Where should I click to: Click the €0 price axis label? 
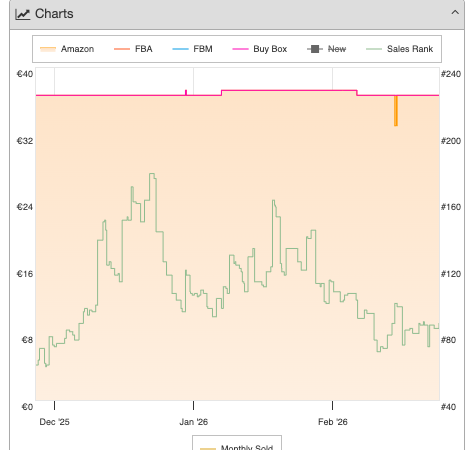pyautogui.click(x=27, y=407)
